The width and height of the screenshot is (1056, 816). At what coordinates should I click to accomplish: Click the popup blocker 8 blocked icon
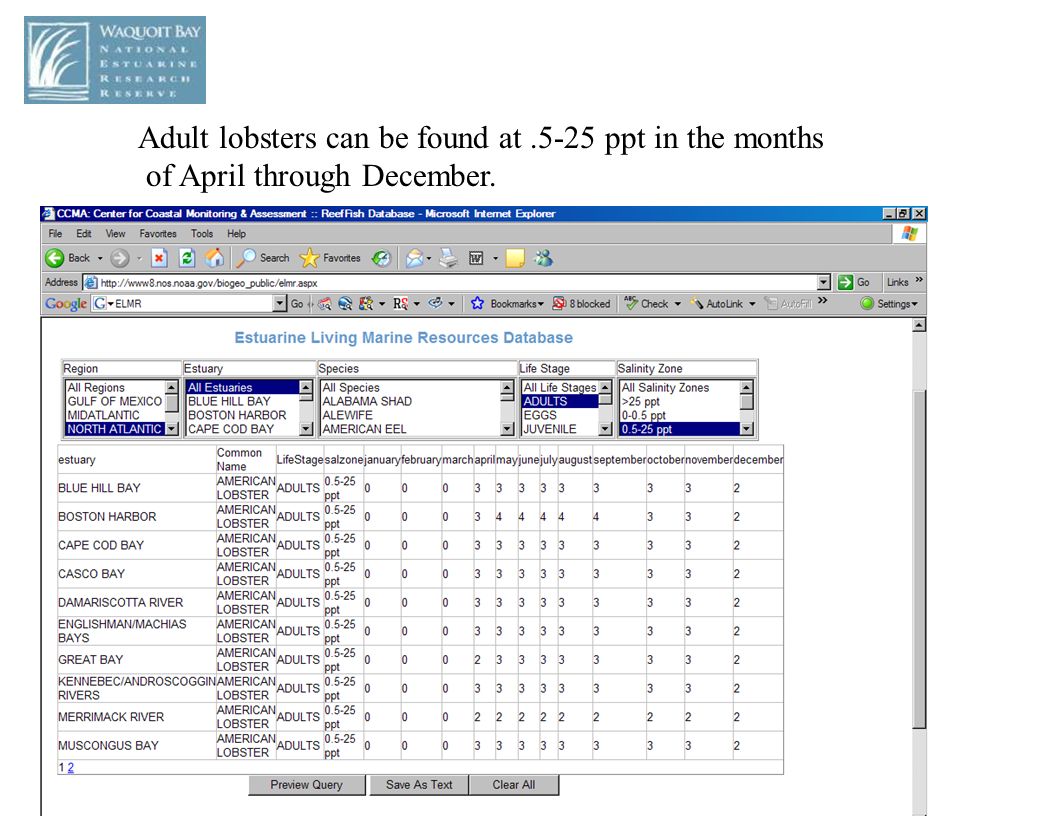click(x=559, y=304)
